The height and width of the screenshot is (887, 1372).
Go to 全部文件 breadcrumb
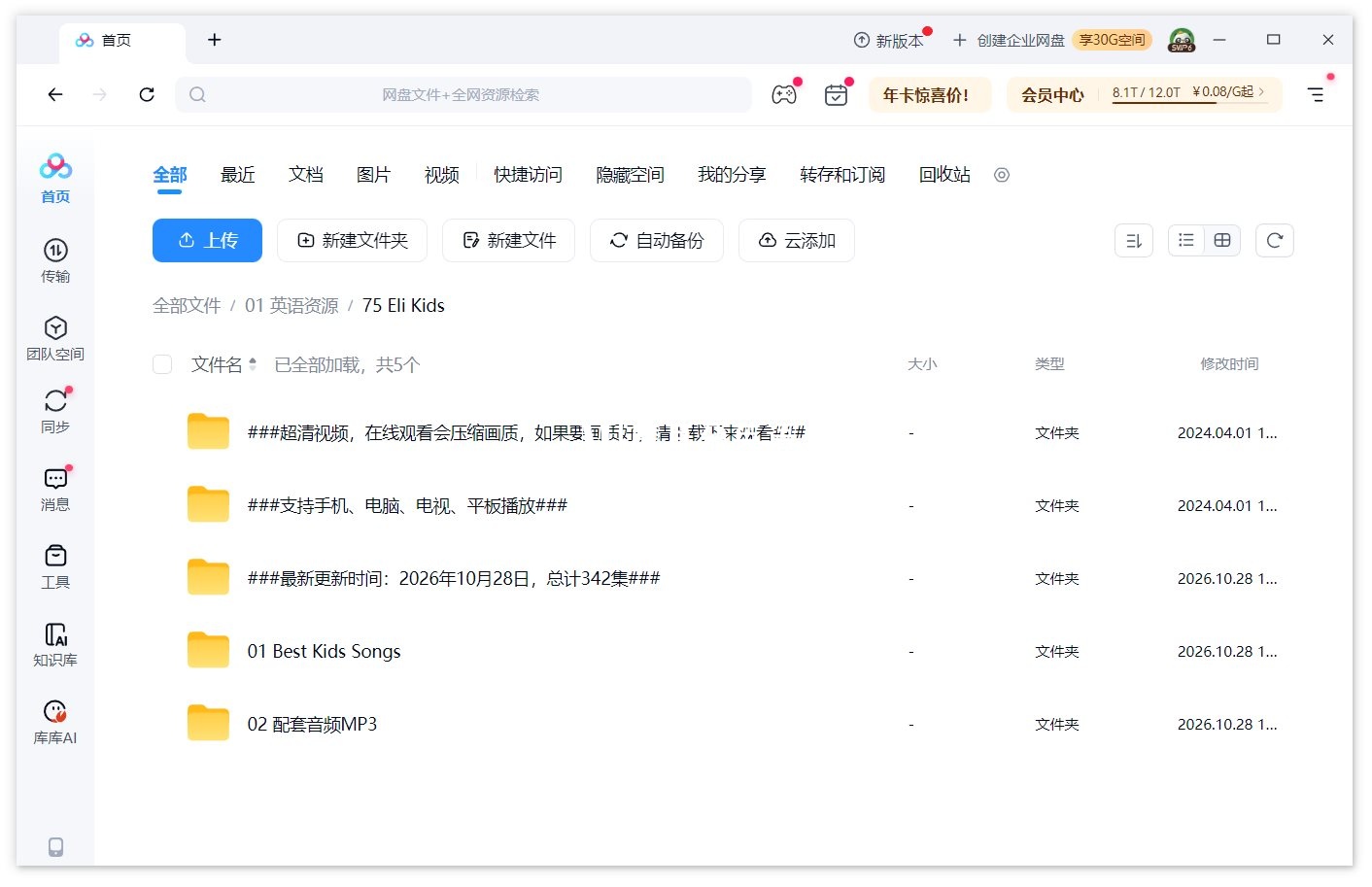click(x=187, y=306)
